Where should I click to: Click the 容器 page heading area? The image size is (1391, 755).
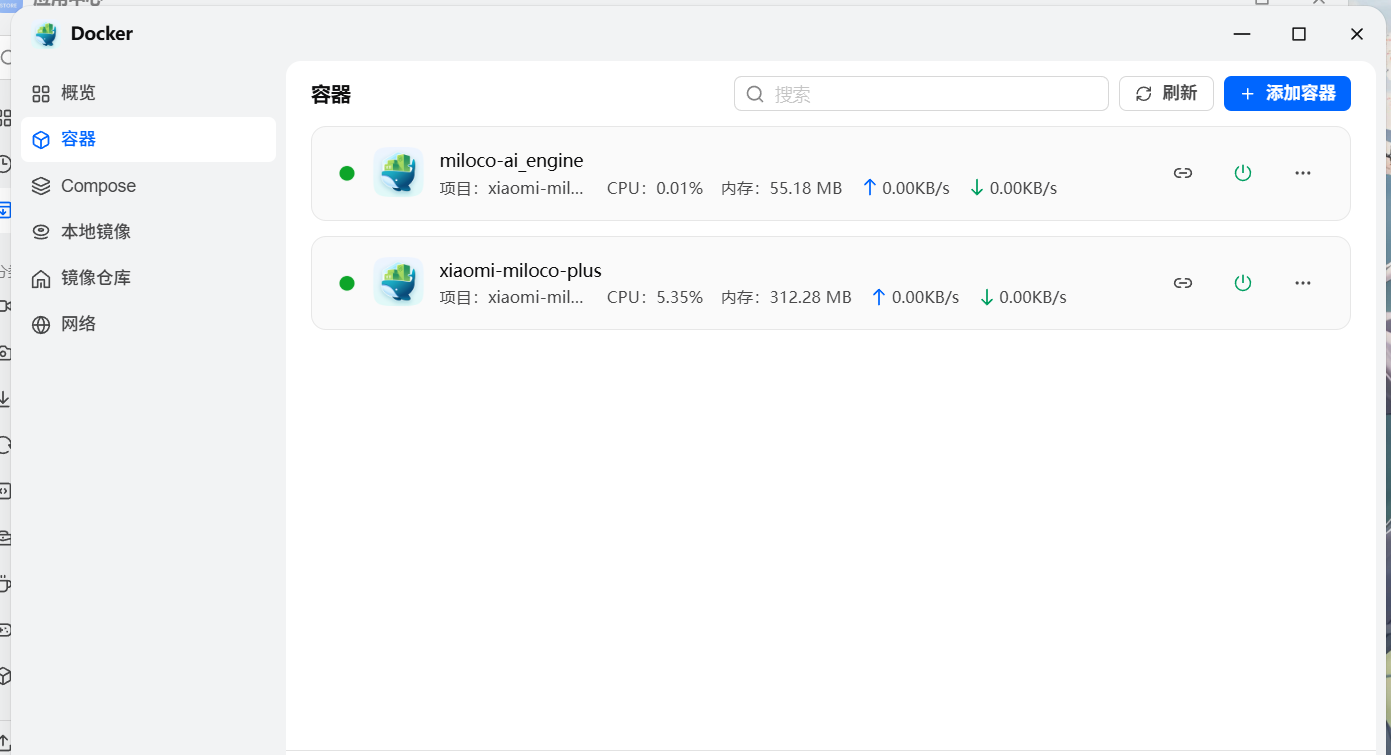tap(330, 94)
